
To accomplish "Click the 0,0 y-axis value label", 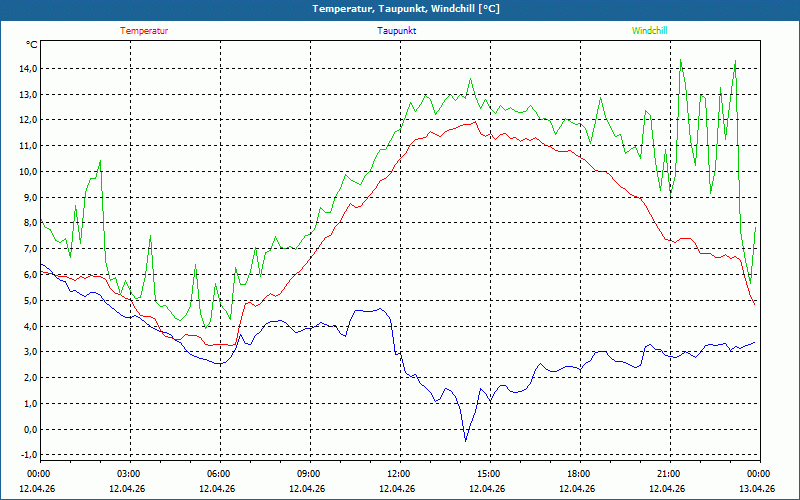I will coord(29,430).
